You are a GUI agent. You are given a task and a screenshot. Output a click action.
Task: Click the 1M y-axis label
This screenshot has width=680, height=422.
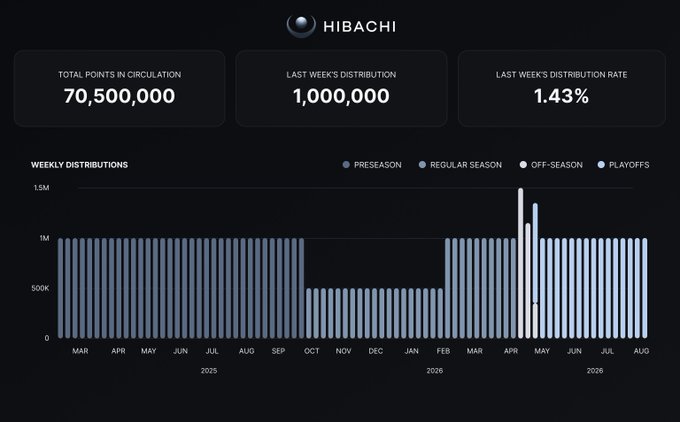44,238
